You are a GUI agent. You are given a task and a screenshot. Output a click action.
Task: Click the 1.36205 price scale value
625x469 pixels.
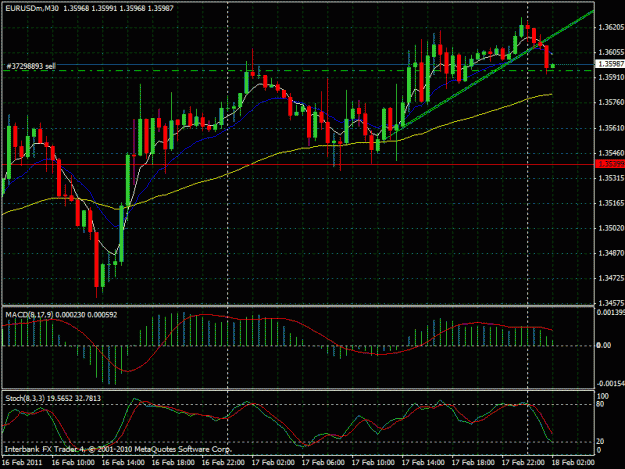[x=611, y=27]
